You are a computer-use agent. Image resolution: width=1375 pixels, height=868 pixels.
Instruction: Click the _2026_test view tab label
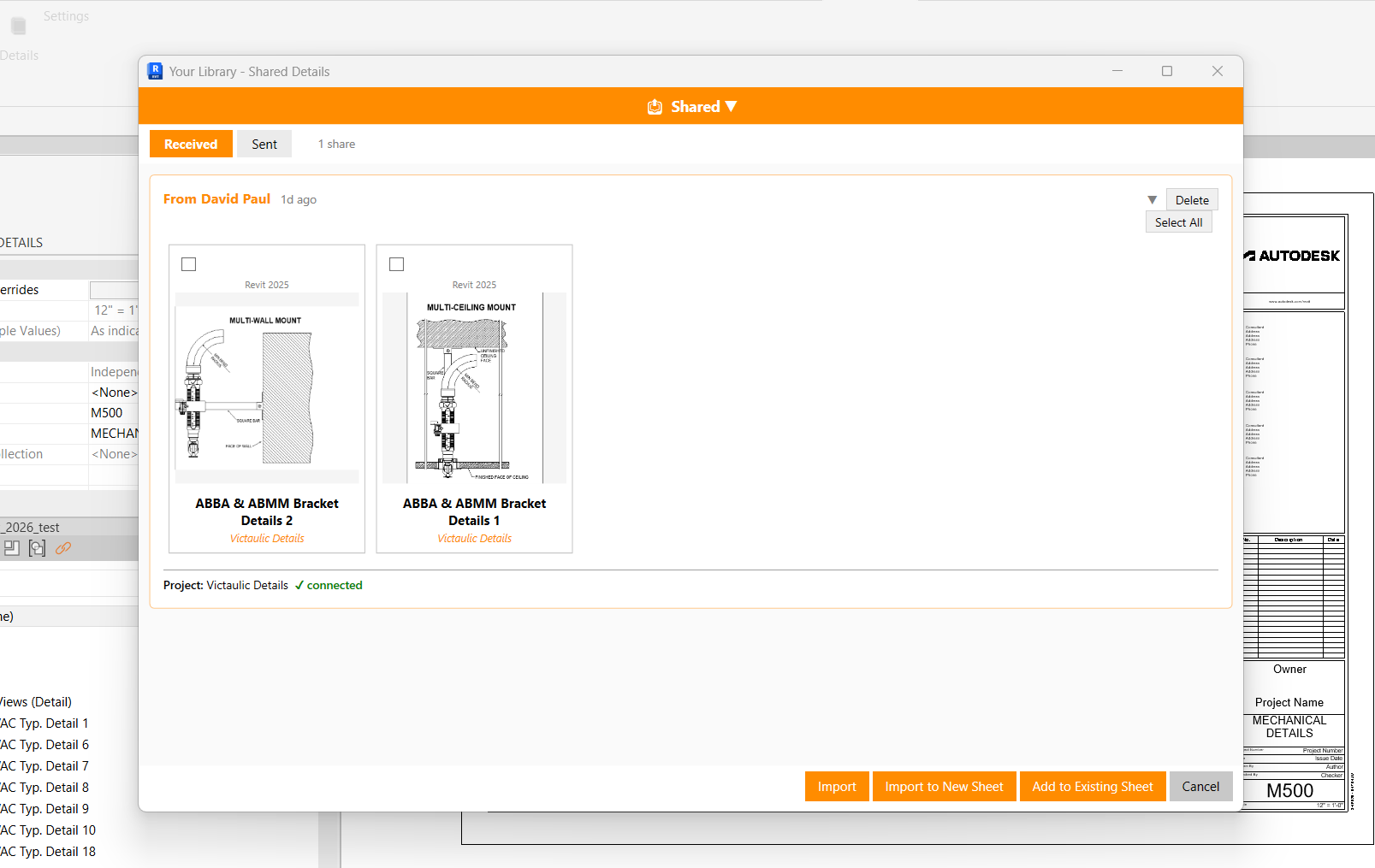[x=30, y=528]
